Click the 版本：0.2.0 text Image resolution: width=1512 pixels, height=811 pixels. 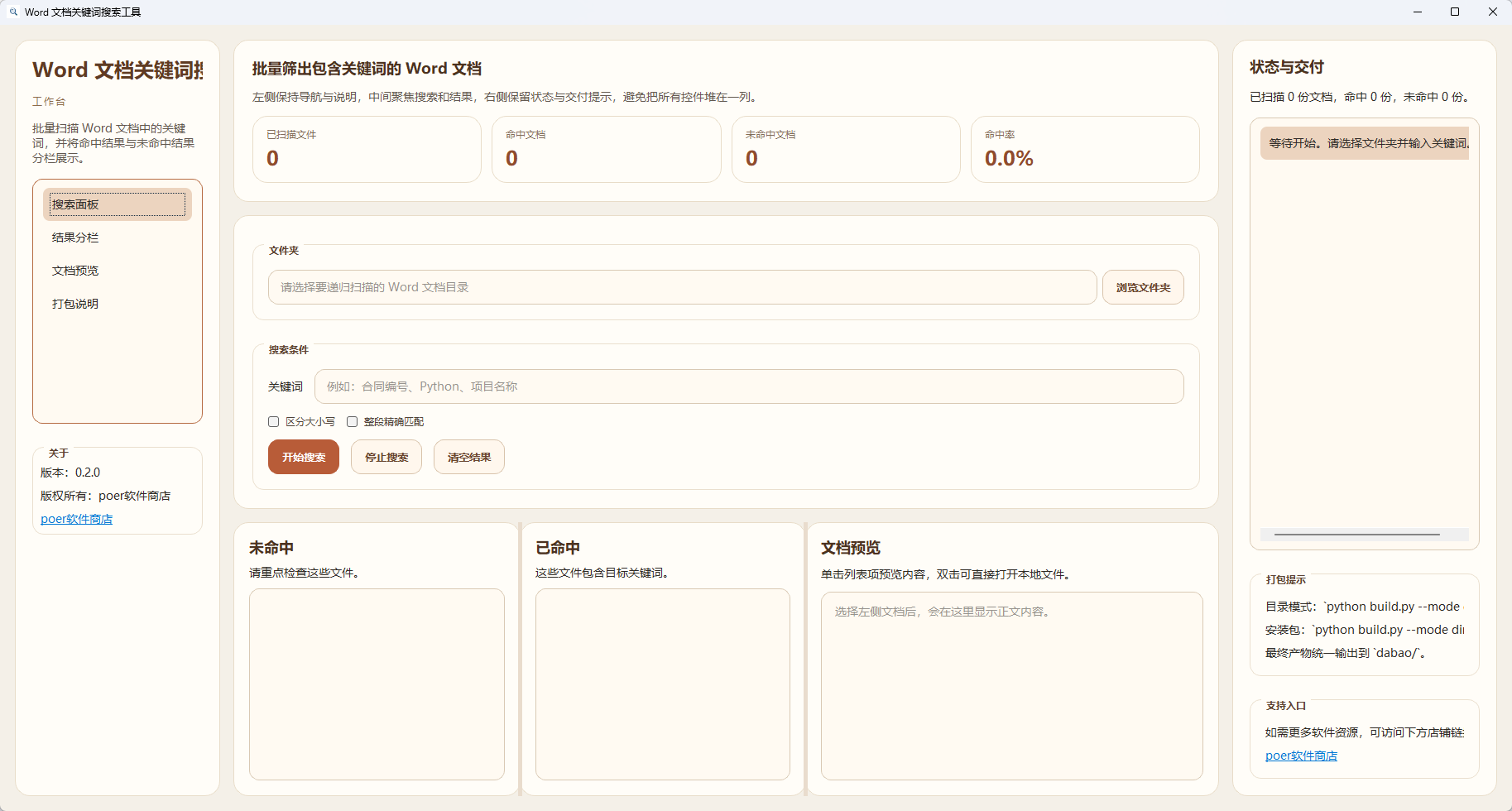click(x=70, y=473)
